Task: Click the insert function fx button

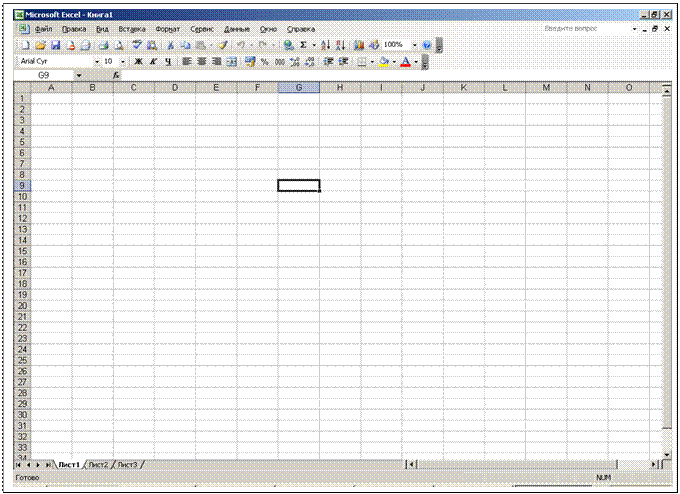Action: [116, 75]
